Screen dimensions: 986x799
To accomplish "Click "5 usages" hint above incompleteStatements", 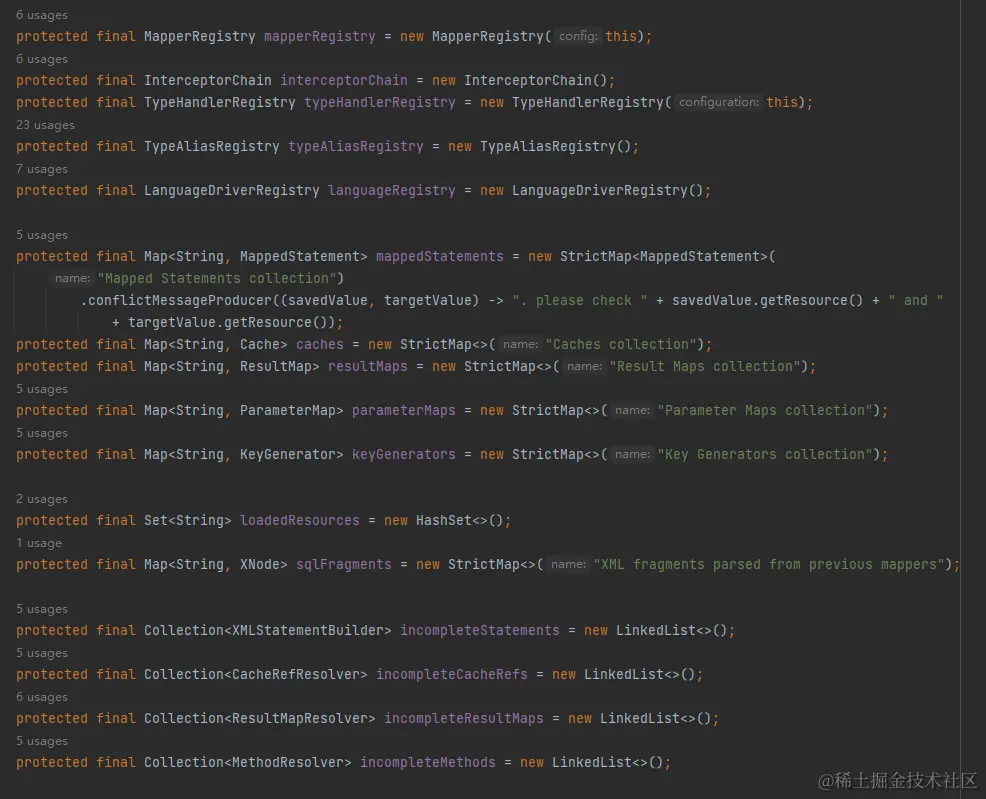I will tap(42, 609).
